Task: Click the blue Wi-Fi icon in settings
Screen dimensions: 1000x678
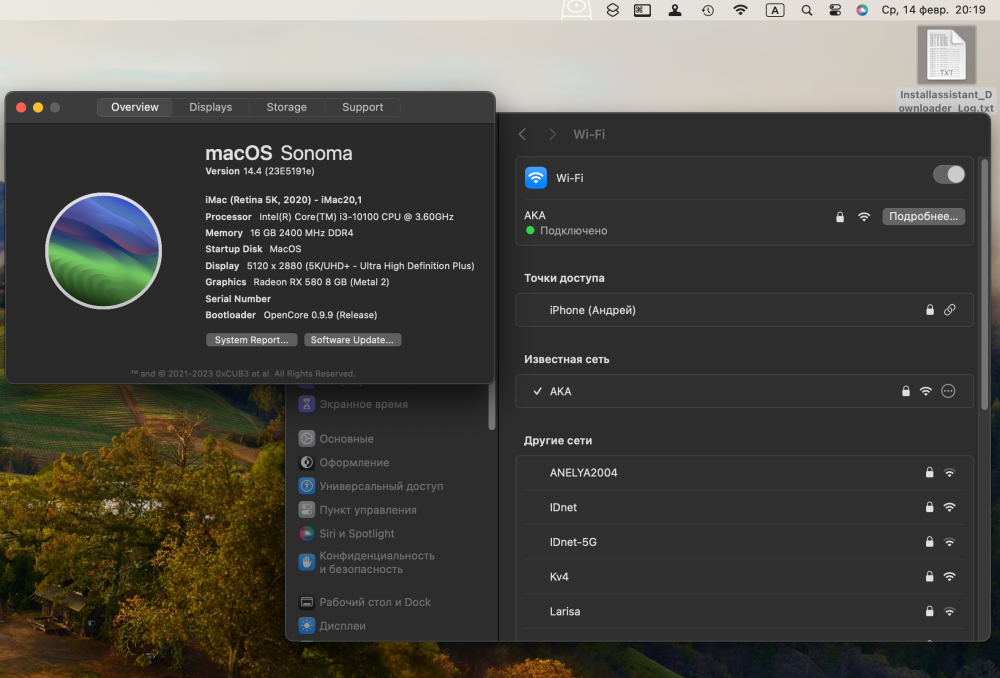Action: click(536, 178)
